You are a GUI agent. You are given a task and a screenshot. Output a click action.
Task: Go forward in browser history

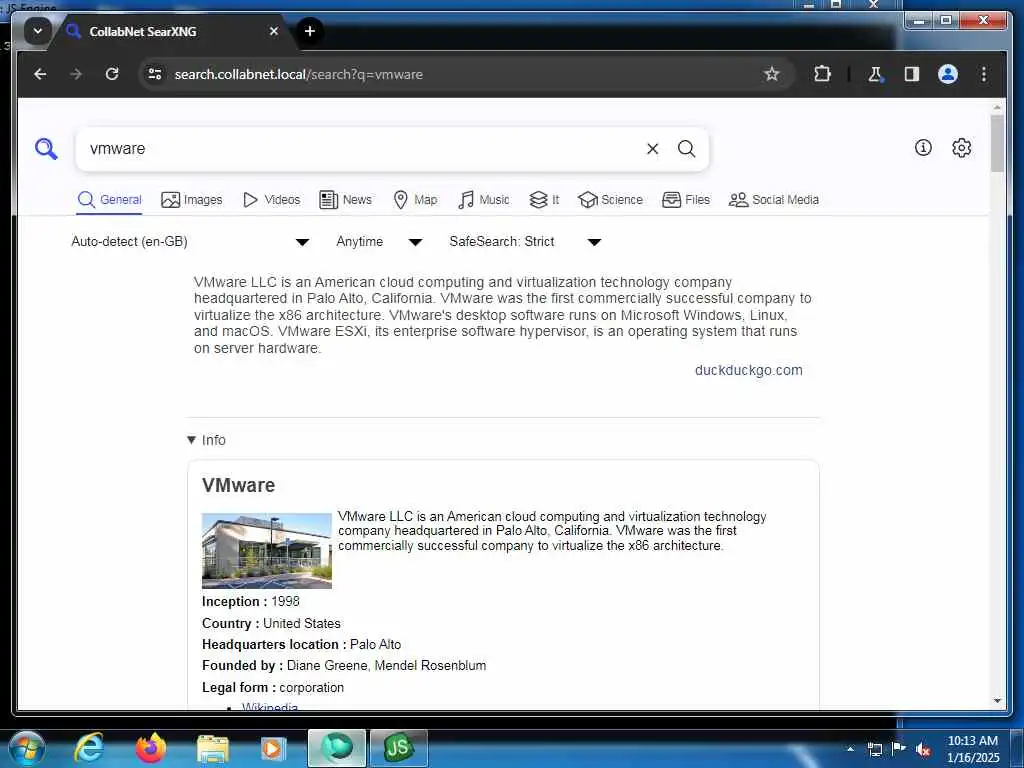[x=76, y=74]
